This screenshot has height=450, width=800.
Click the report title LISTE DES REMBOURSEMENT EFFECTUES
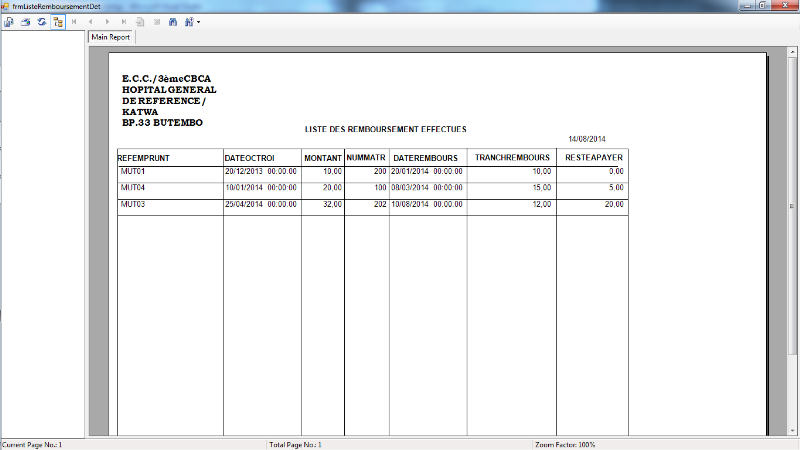click(386, 130)
